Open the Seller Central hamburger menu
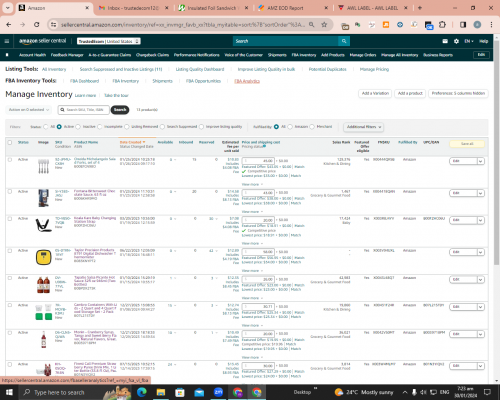The width and height of the screenshot is (500, 400). tap(7, 41)
